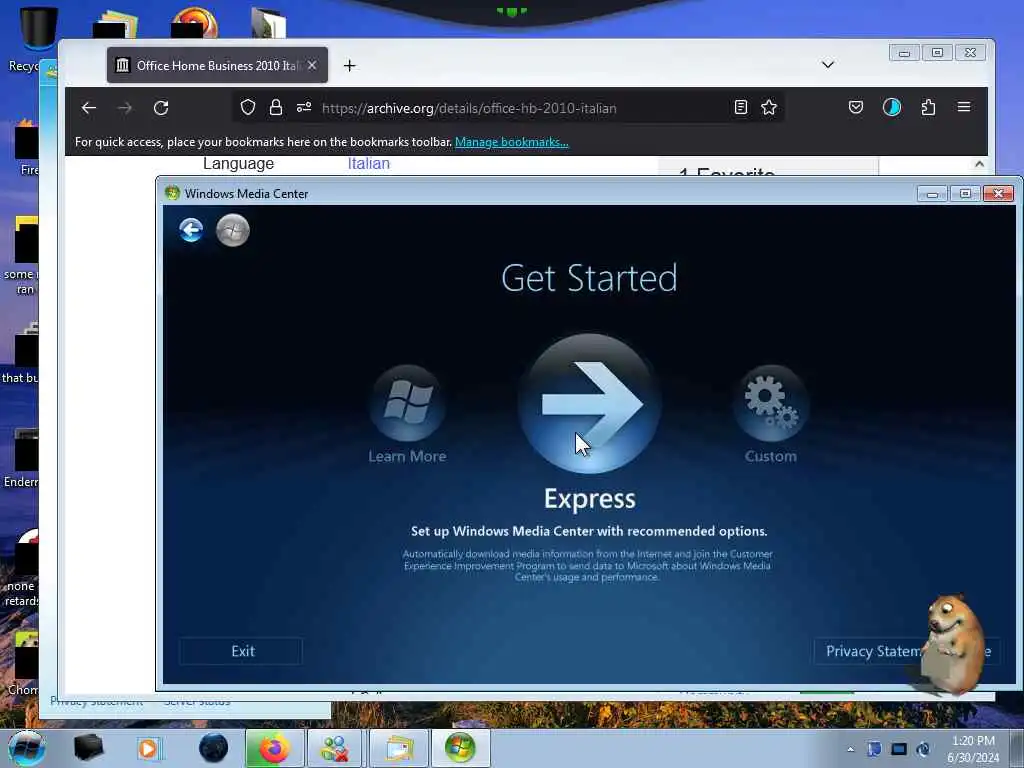View site security padlock info

[276, 108]
